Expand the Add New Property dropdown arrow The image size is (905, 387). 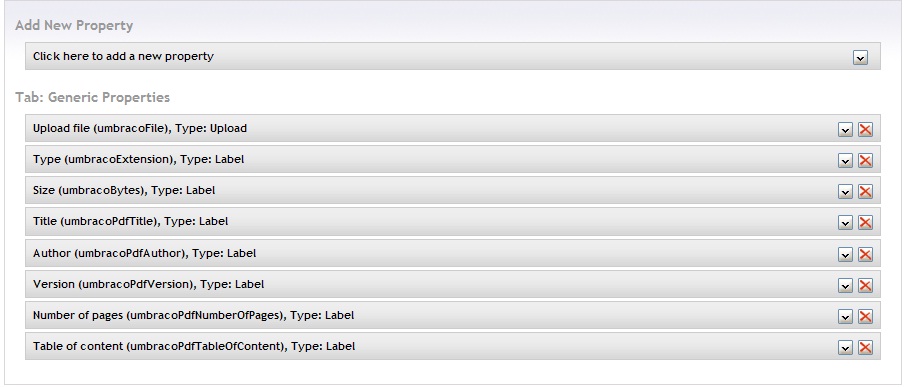860,58
